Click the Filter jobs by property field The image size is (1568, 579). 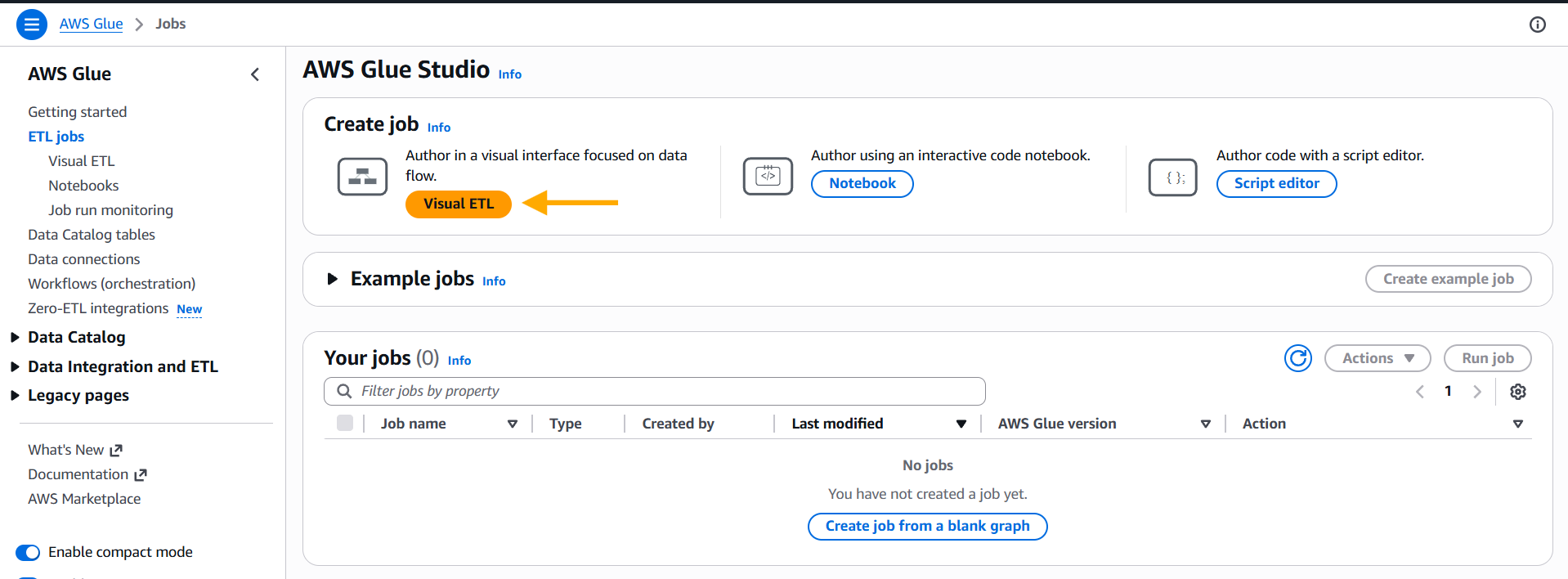(x=655, y=391)
